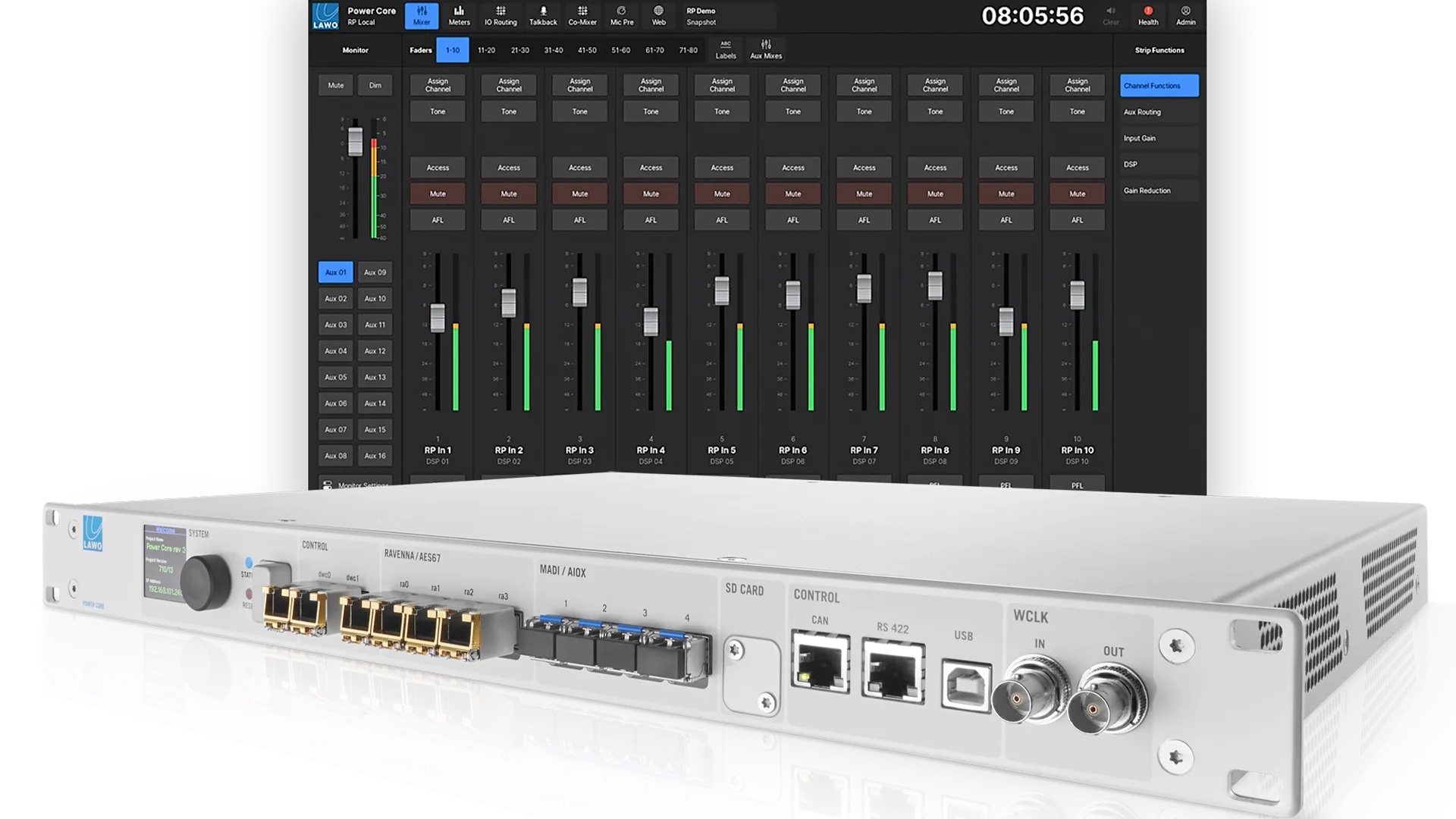Enable AFL on RP In 2
This screenshot has width=1456, height=819.
(x=509, y=220)
